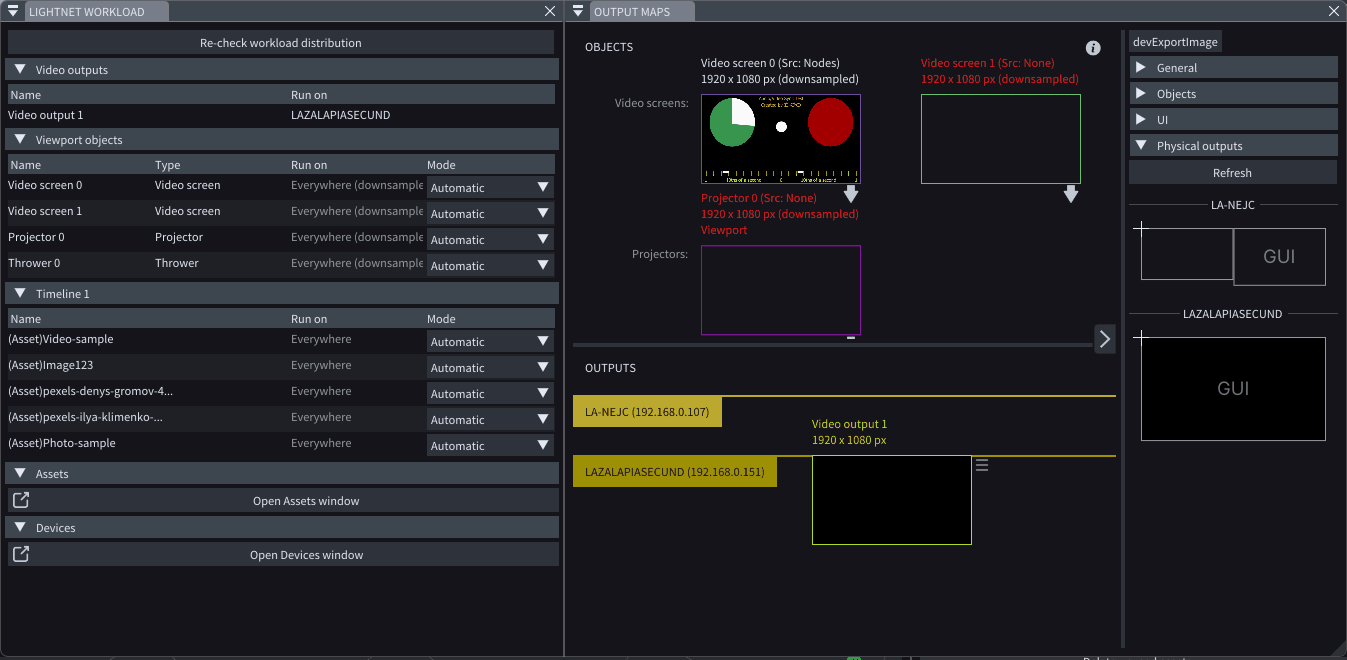1347x660 pixels.
Task: Open hamburger menu beside Video output 1
Action: (x=982, y=465)
